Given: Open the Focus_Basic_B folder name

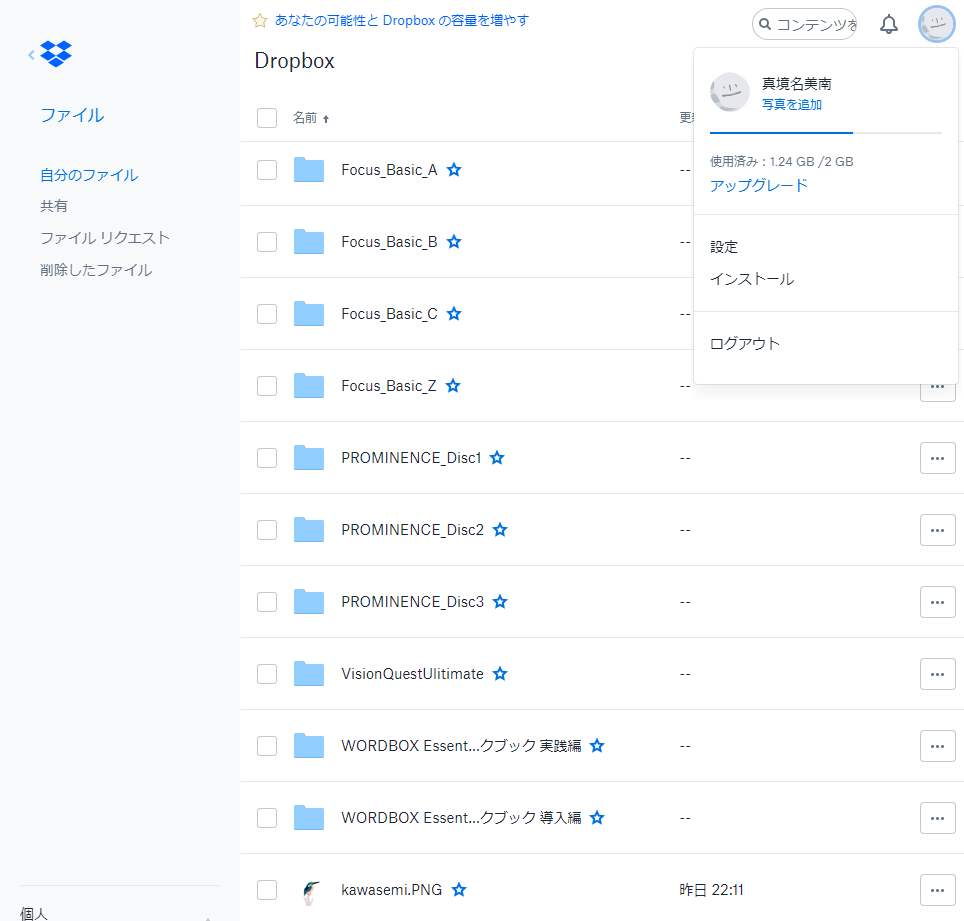Looking at the screenshot, I should 389,242.
